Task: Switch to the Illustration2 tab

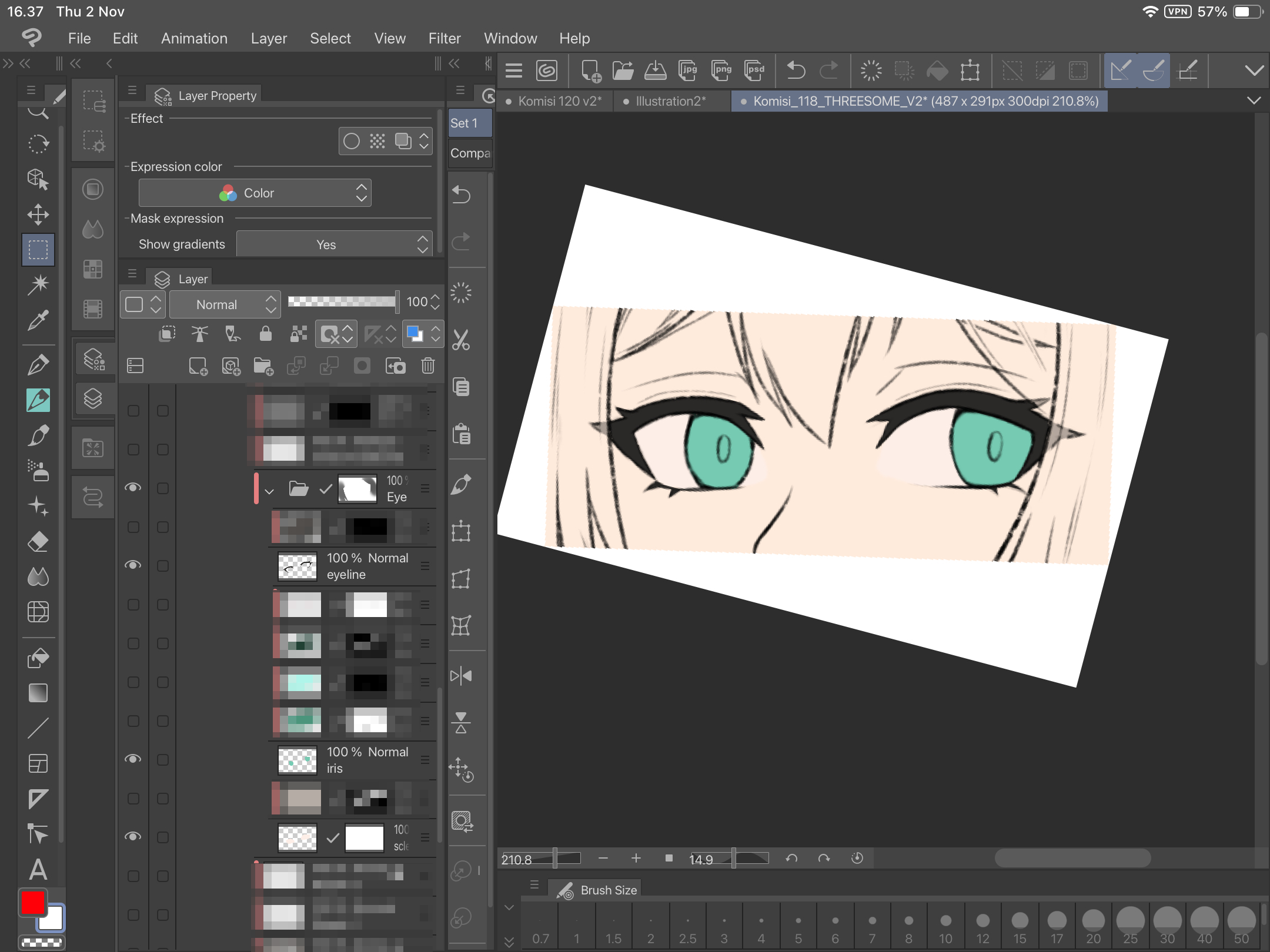Action: 670,101
